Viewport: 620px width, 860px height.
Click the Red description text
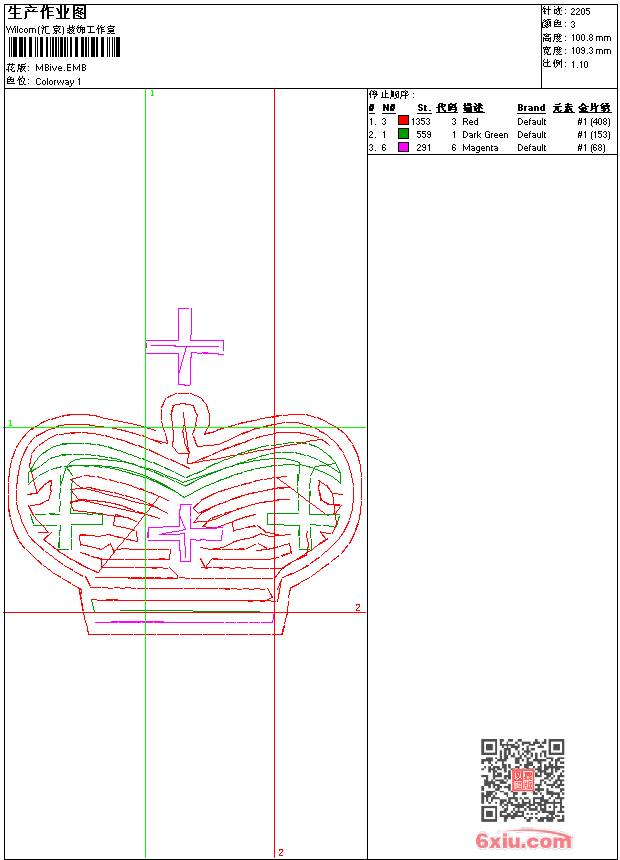pos(470,122)
